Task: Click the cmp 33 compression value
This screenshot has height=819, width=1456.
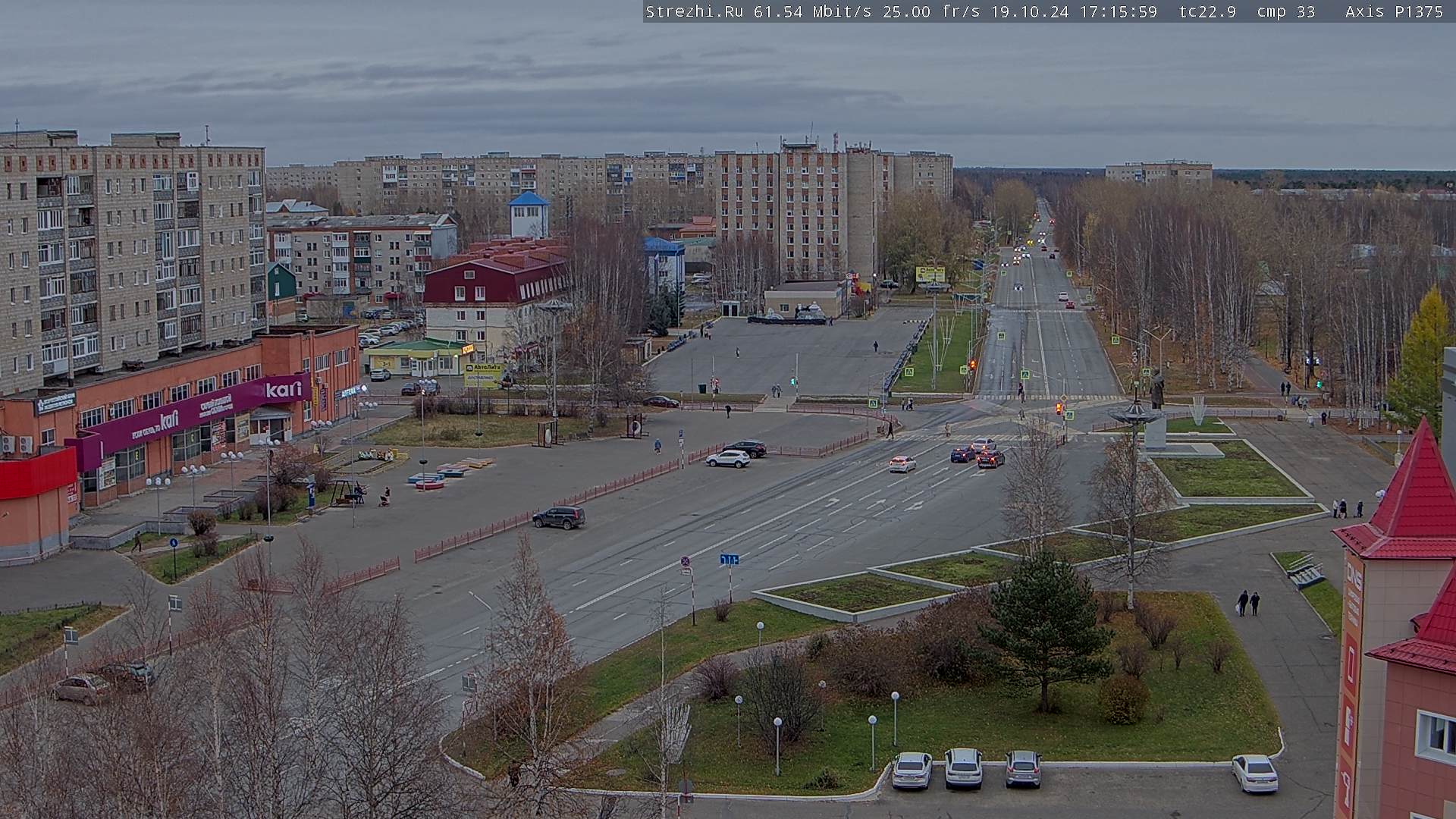Action: 1286,11
